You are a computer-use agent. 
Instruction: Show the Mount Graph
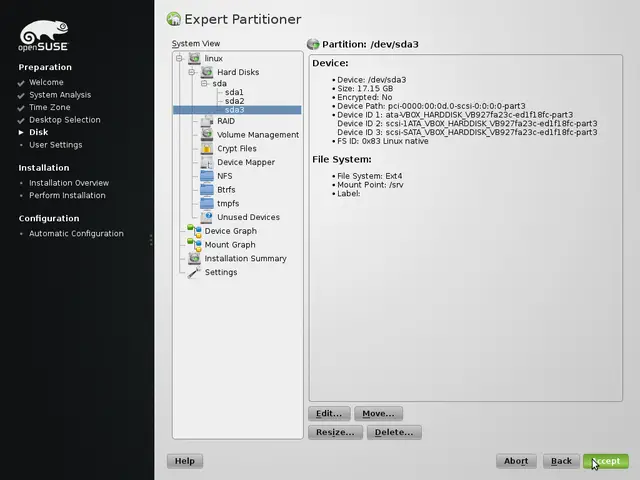point(230,245)
